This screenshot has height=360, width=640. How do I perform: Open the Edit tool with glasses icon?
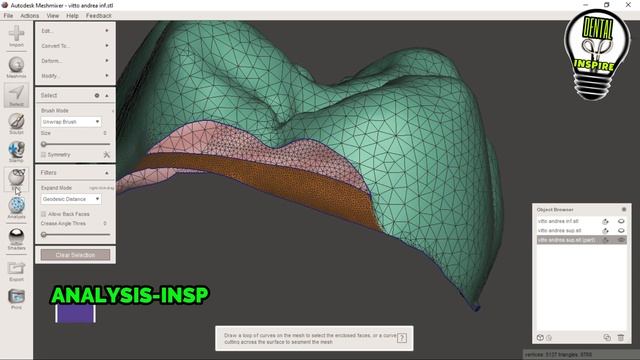(16, 178)
